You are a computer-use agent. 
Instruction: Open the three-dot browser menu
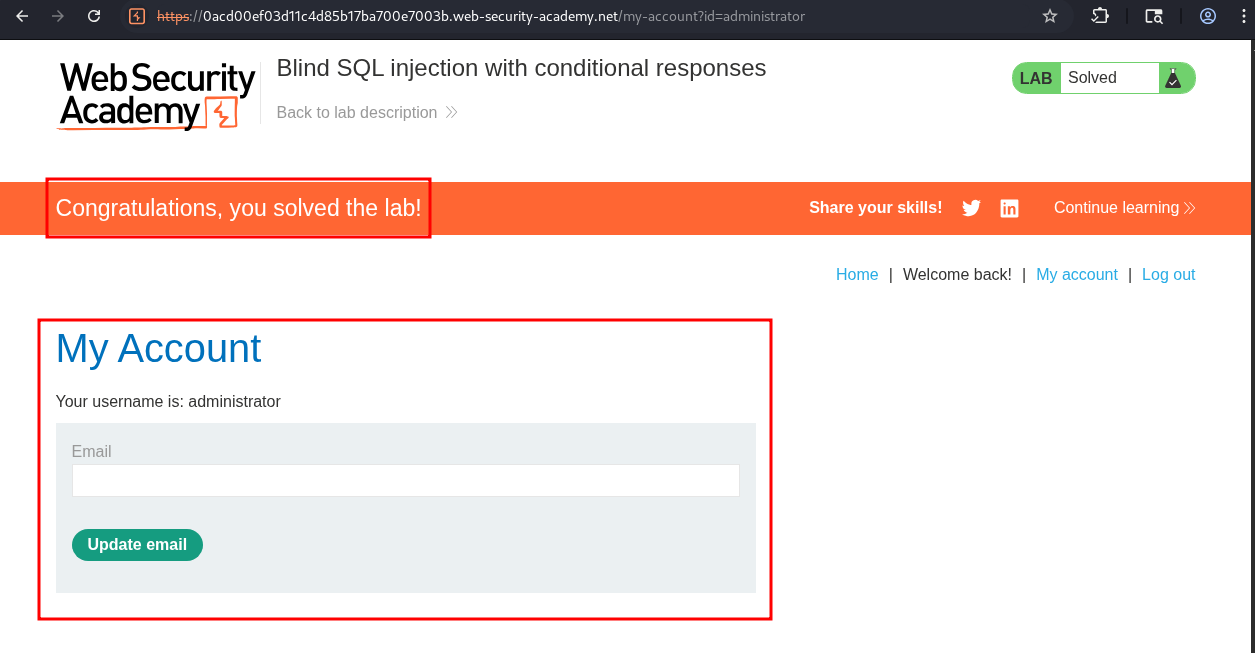pyautogui.click(x=1241, y=16)
